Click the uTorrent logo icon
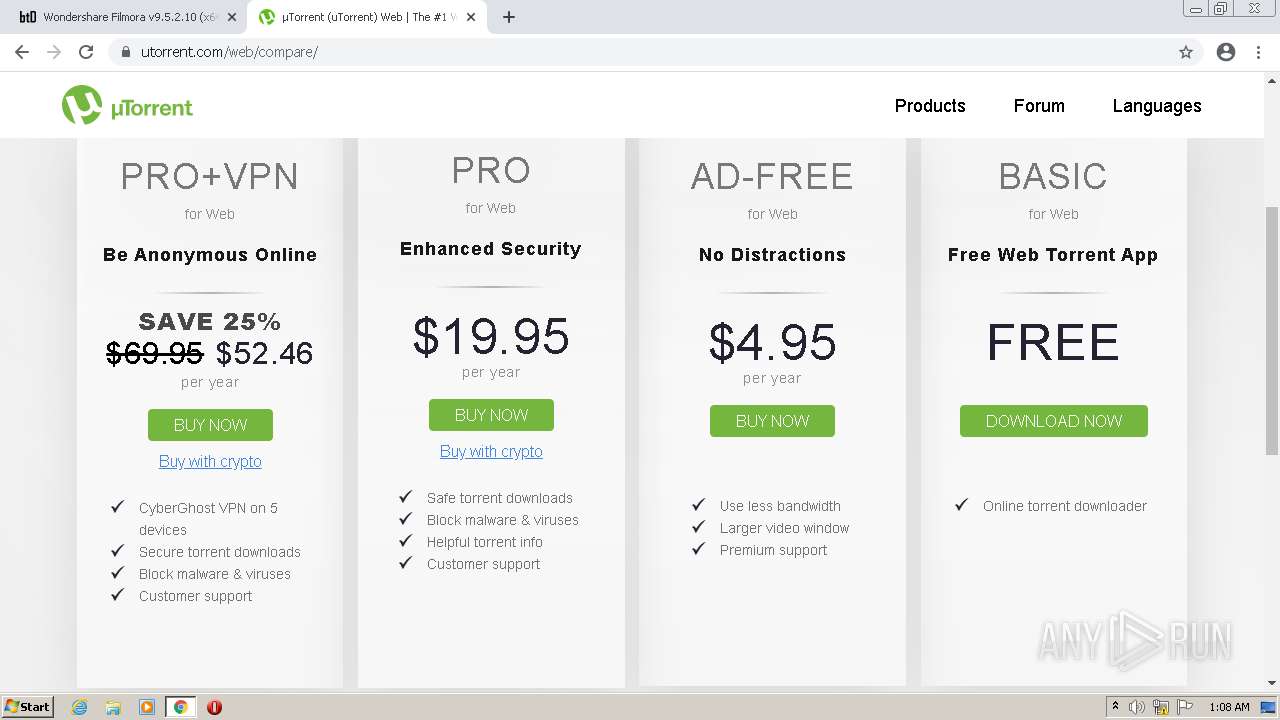This screenshot has height=720, width=1280. pyautogui.click(x=82, y=105)
